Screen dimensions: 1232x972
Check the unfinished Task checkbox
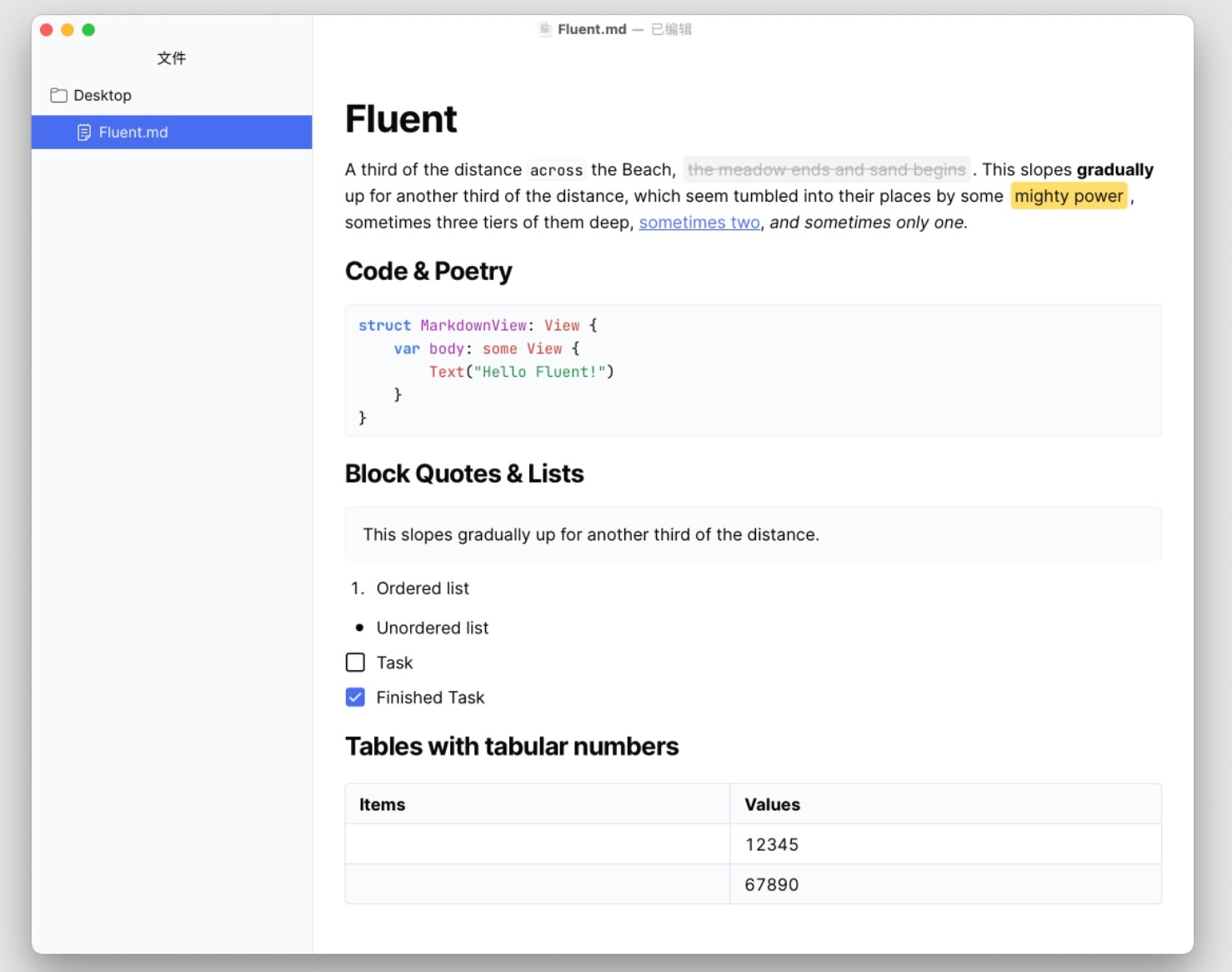355,663
